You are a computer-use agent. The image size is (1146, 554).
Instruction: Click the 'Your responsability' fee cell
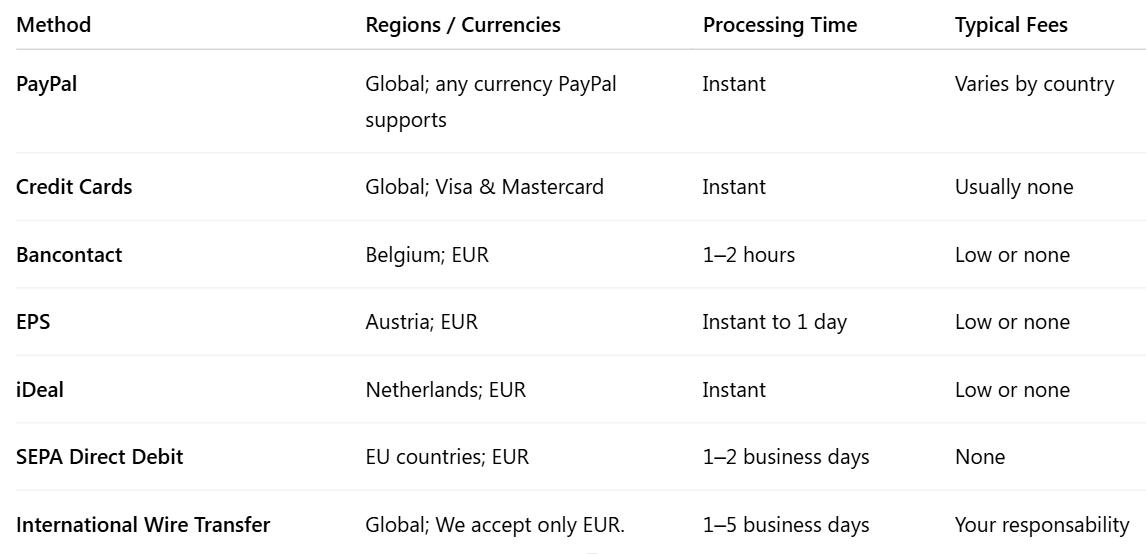1042,525
